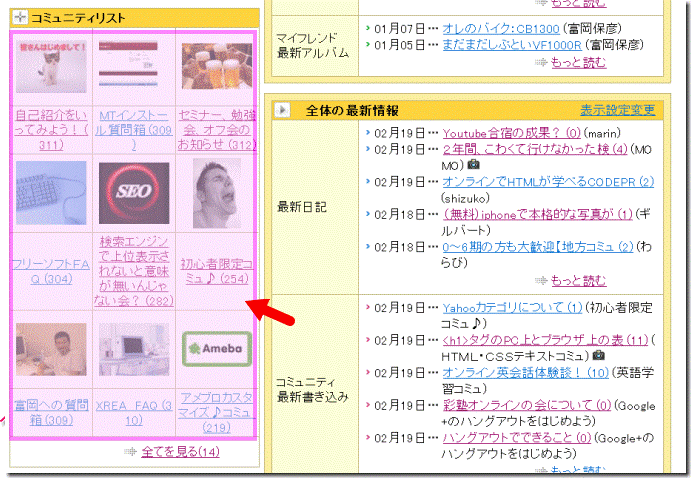This screenshot has height=478, width=691.
Task: Open 表示設定変更 display settings link
Action: [x=617, y=109]
